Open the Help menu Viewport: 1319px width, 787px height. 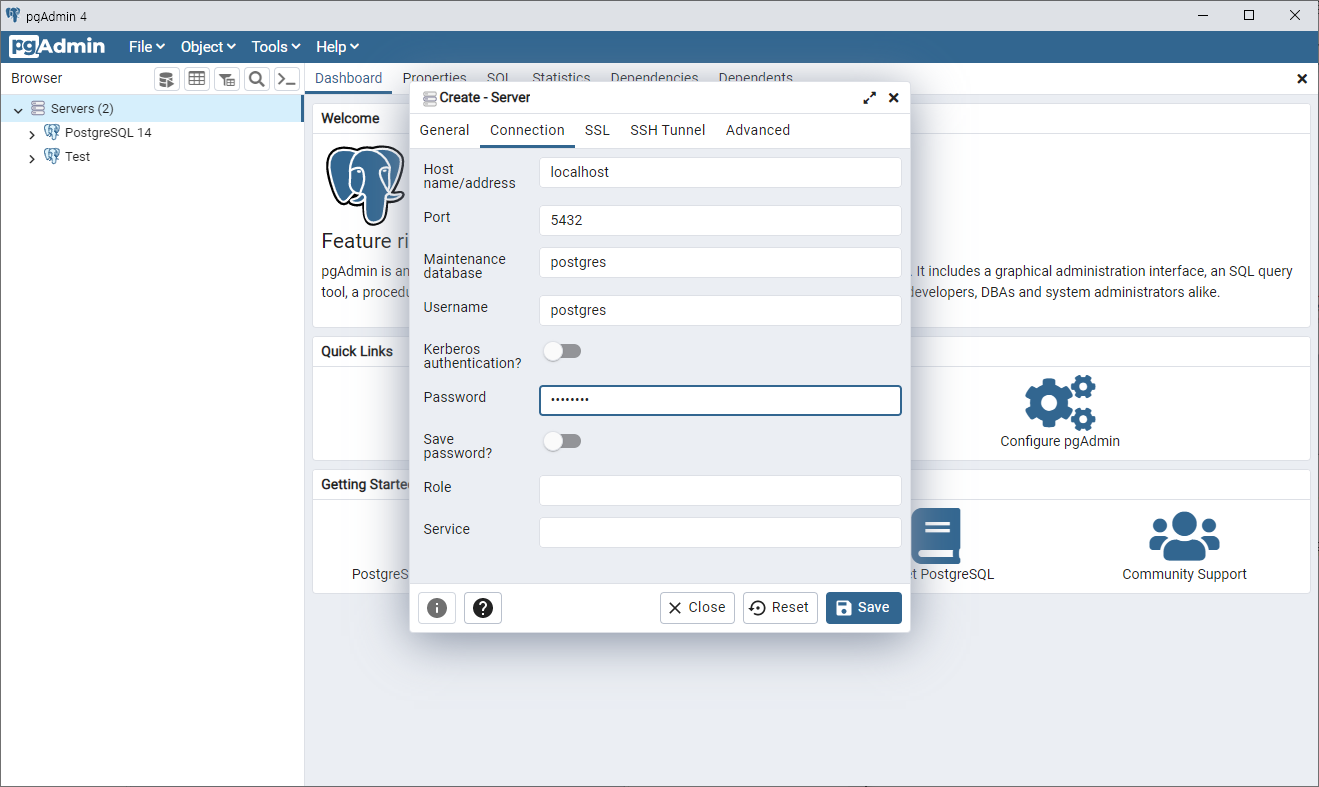tap(337, 47)
